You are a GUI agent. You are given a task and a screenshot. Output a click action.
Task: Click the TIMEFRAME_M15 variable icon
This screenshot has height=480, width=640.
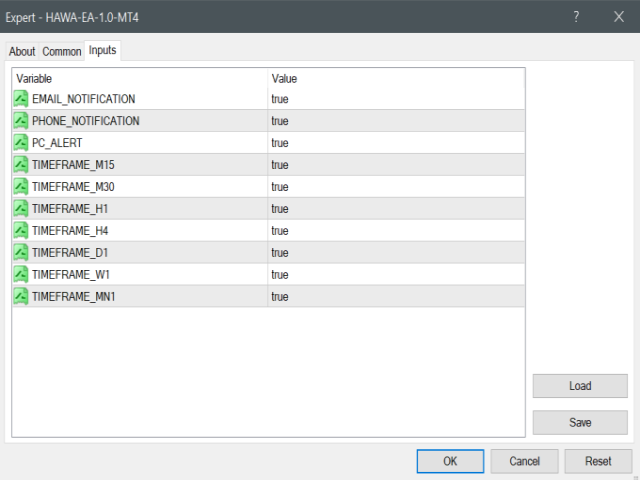(x=21, y=165)
